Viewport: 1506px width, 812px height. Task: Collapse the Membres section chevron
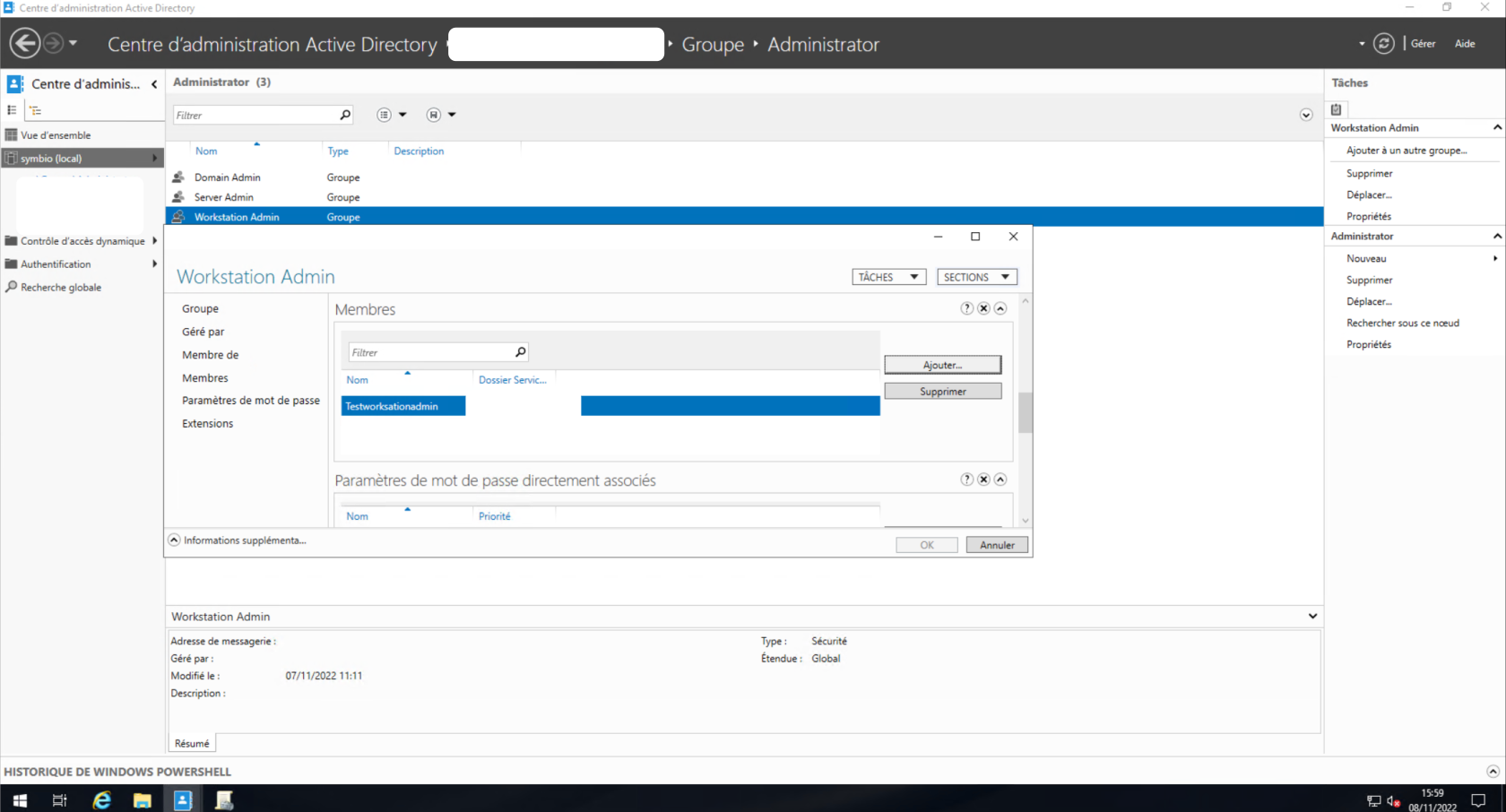(1000, 308)
